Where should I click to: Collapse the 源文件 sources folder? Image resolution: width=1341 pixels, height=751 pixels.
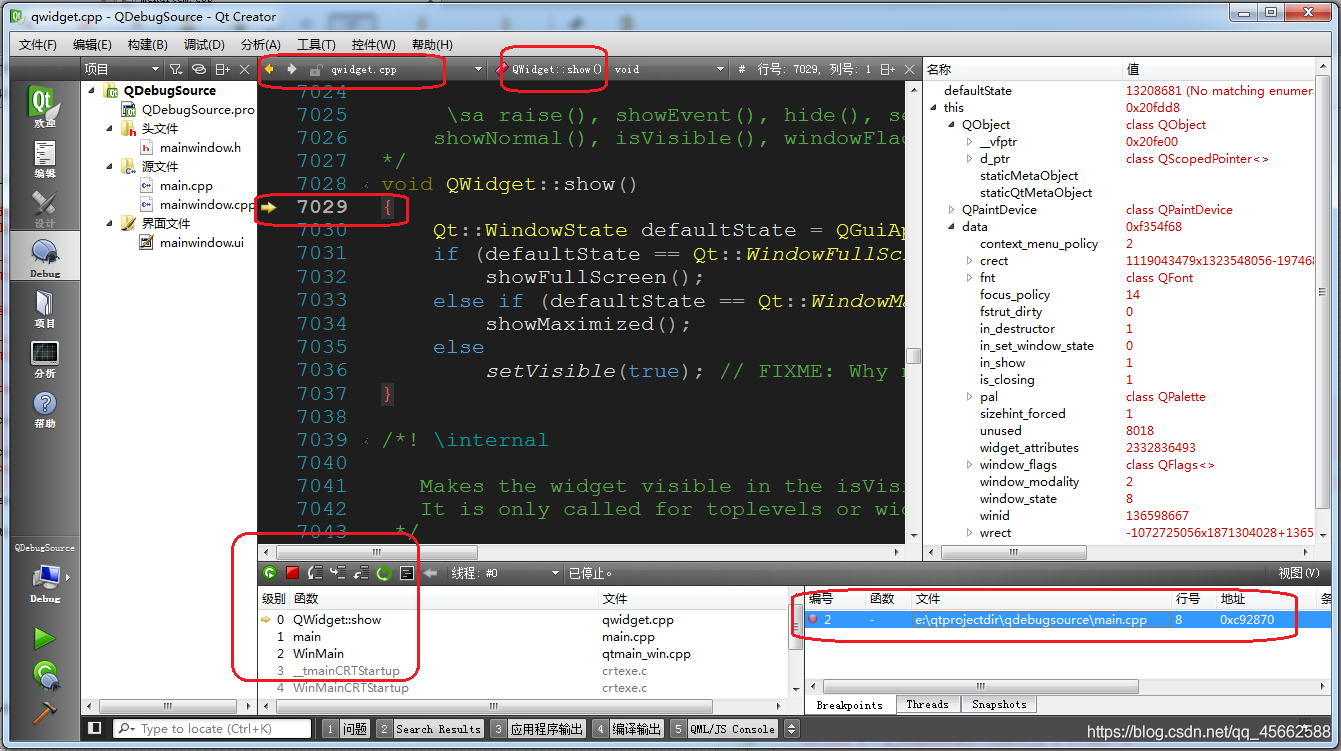111,167
